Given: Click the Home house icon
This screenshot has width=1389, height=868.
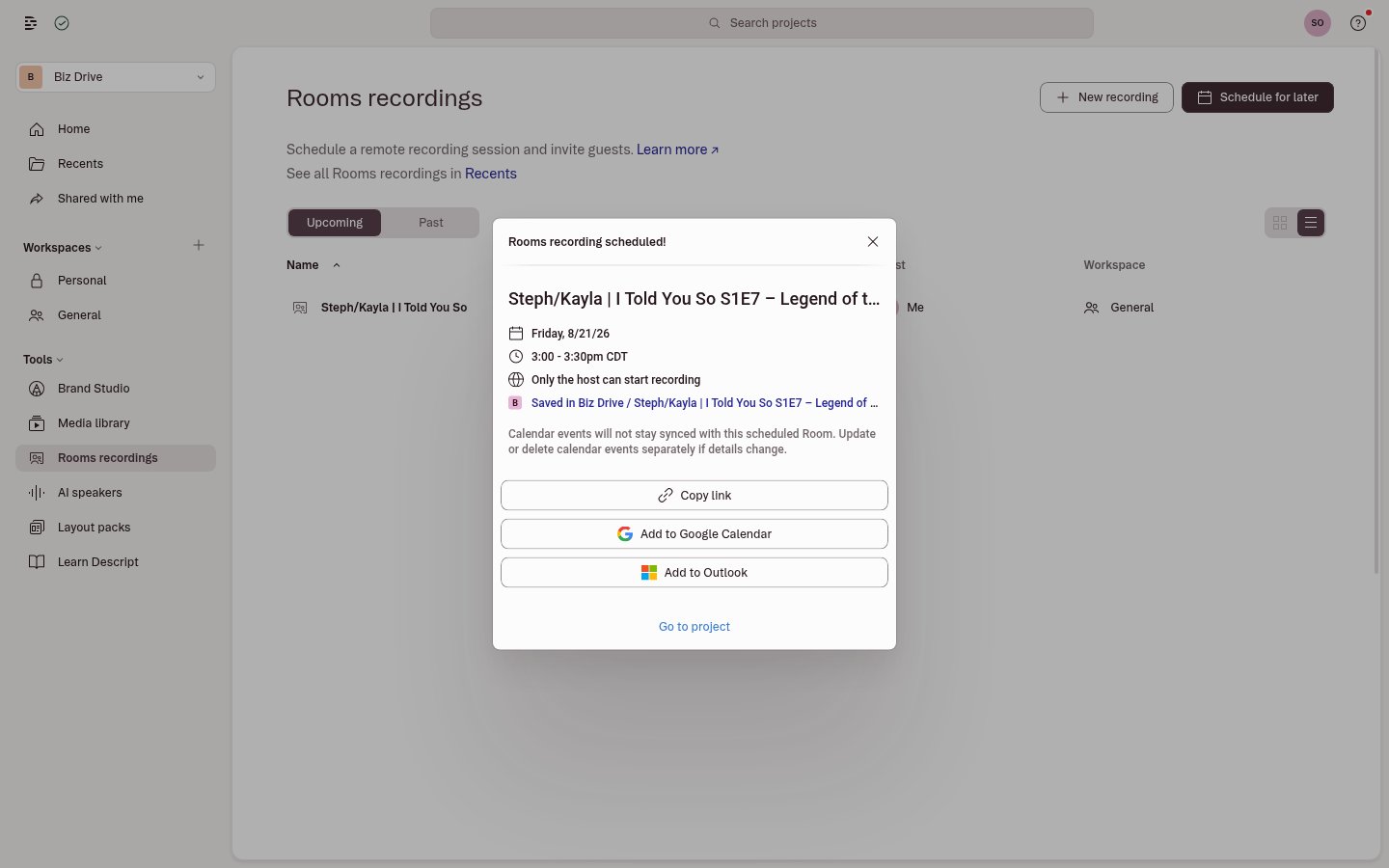Looking at the screenshot, I should click(37, 129).
